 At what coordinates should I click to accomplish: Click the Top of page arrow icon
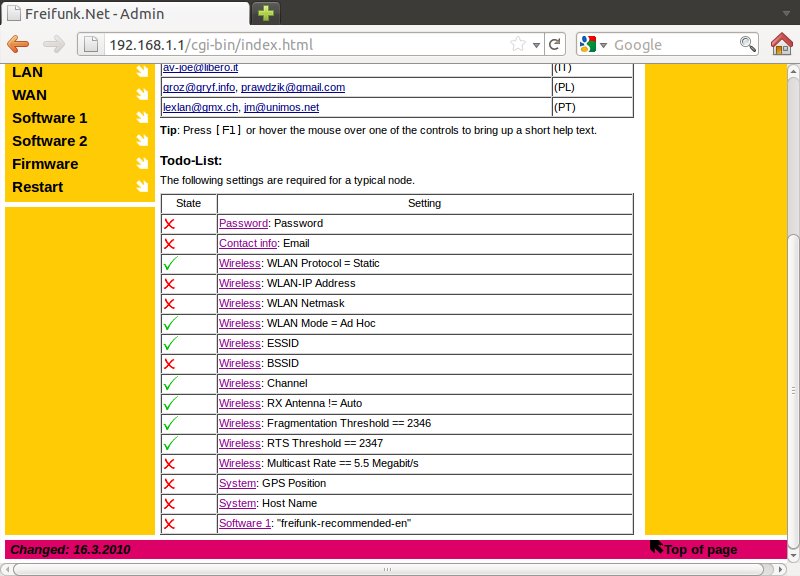(x=656, y=547)
